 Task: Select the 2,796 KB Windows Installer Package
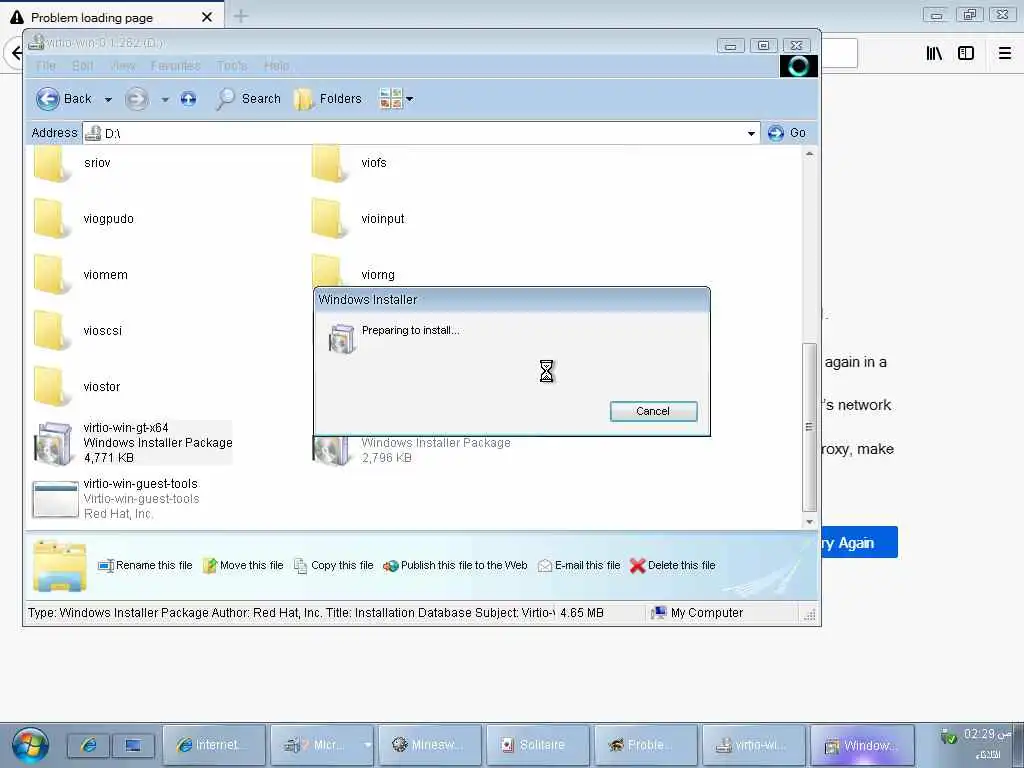point(411,450)
